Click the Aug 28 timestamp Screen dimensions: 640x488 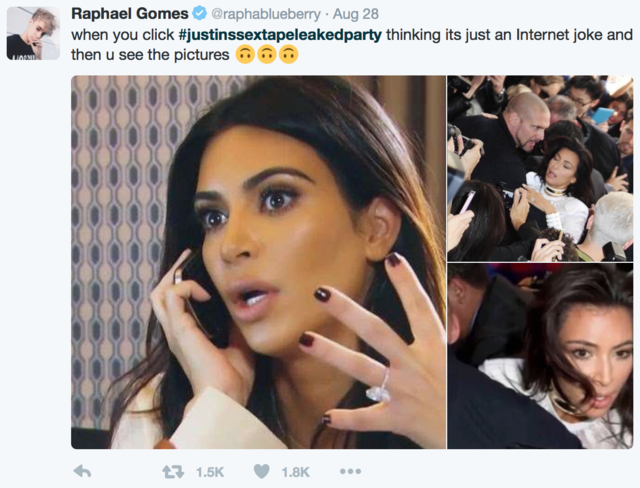click(356, 14)
